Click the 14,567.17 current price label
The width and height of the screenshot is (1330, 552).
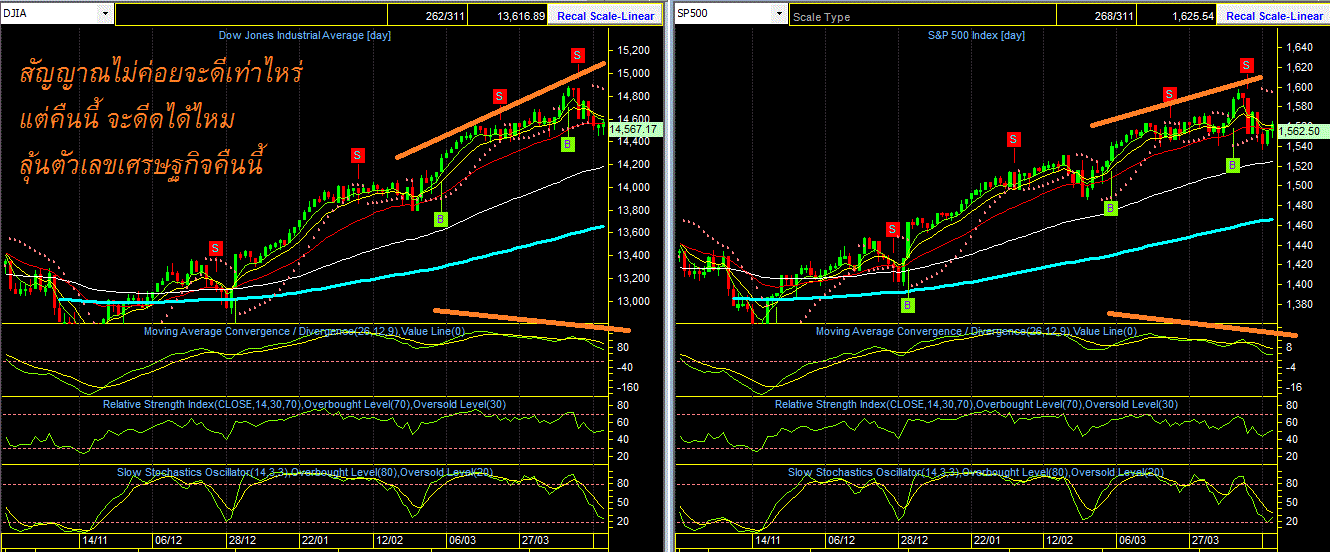633,129
